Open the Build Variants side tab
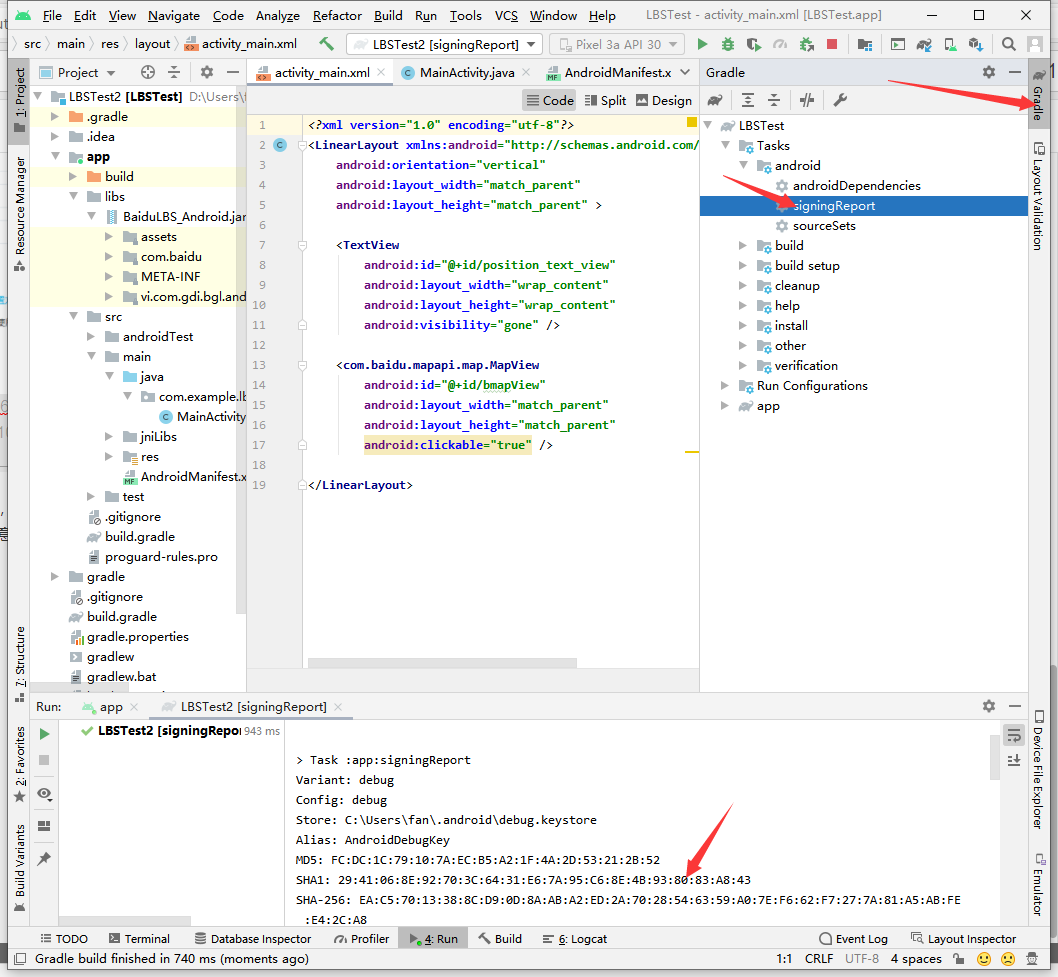Screen dimensions: 1058x977 [20, 868]
